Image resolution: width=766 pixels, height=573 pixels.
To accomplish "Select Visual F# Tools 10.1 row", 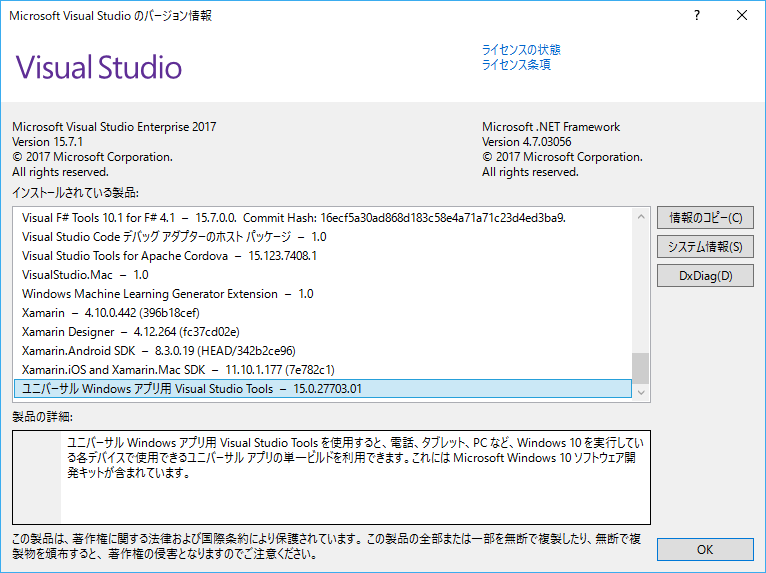I will [x=323, y=218].
